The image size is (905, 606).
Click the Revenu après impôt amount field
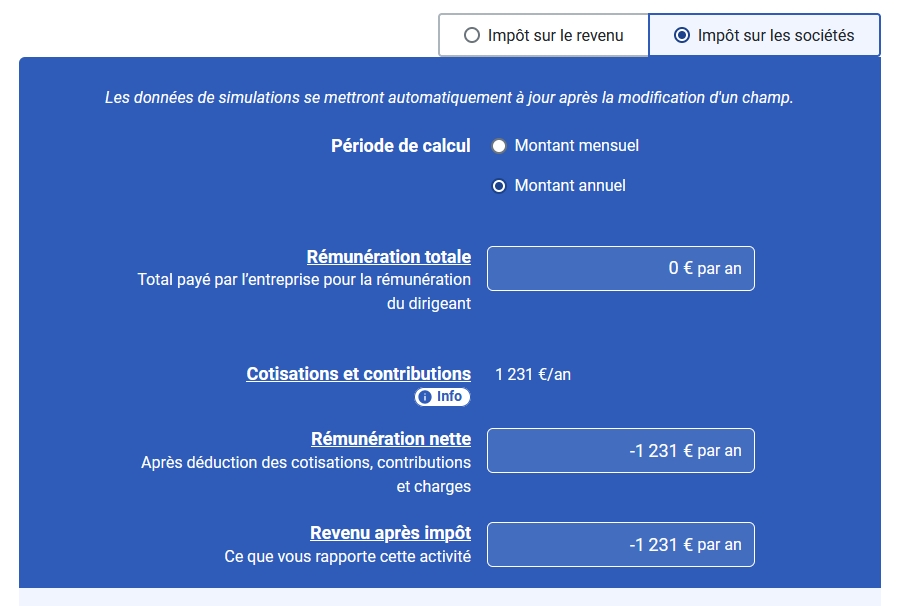[620, 544]
